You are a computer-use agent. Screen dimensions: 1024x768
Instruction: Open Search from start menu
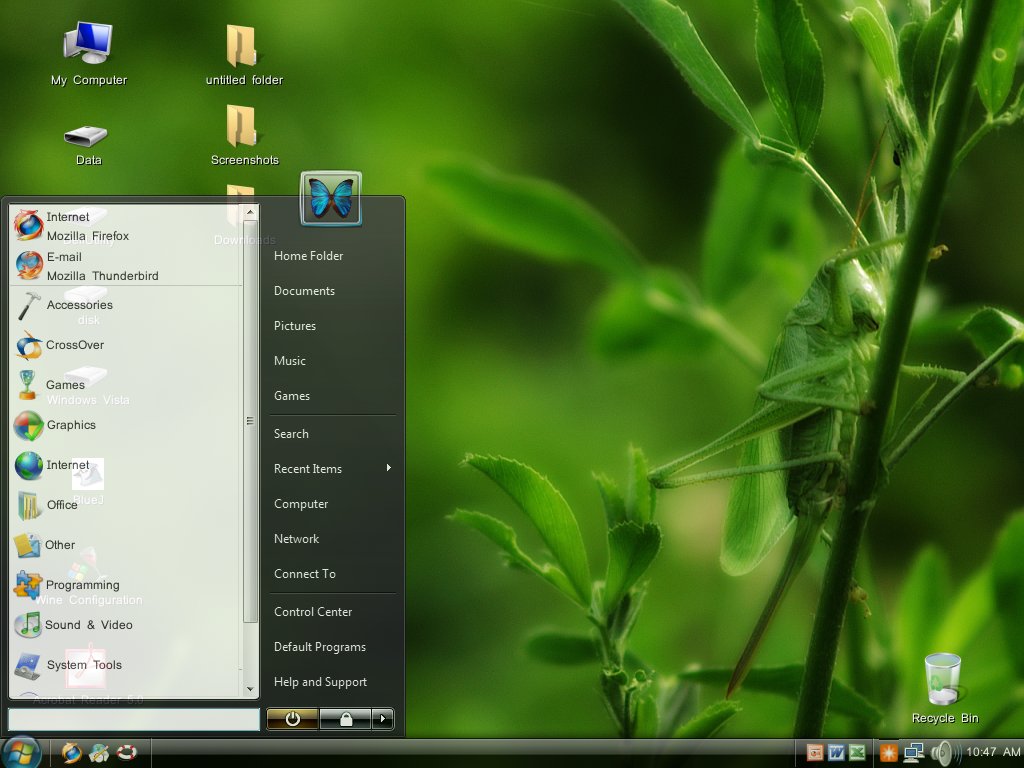[291, 434]
